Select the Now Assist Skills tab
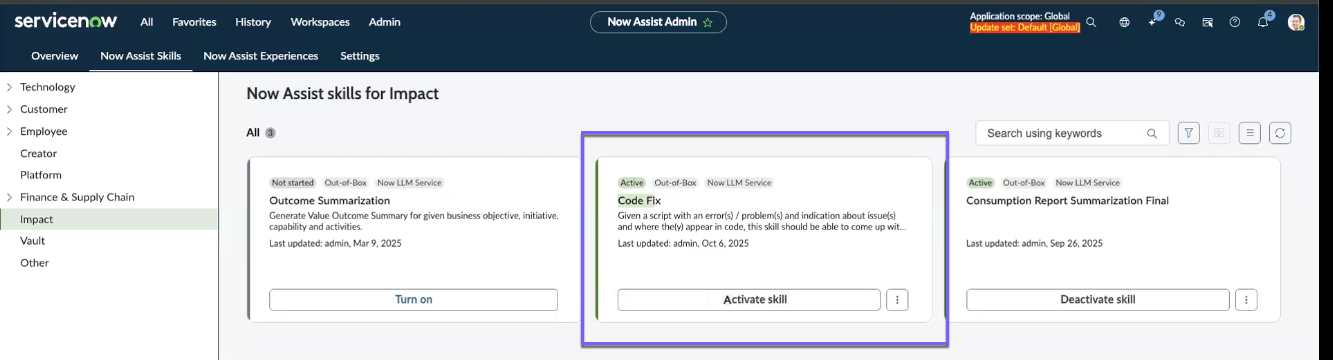This screenshot has height=360, width=1333. (141, 56)
